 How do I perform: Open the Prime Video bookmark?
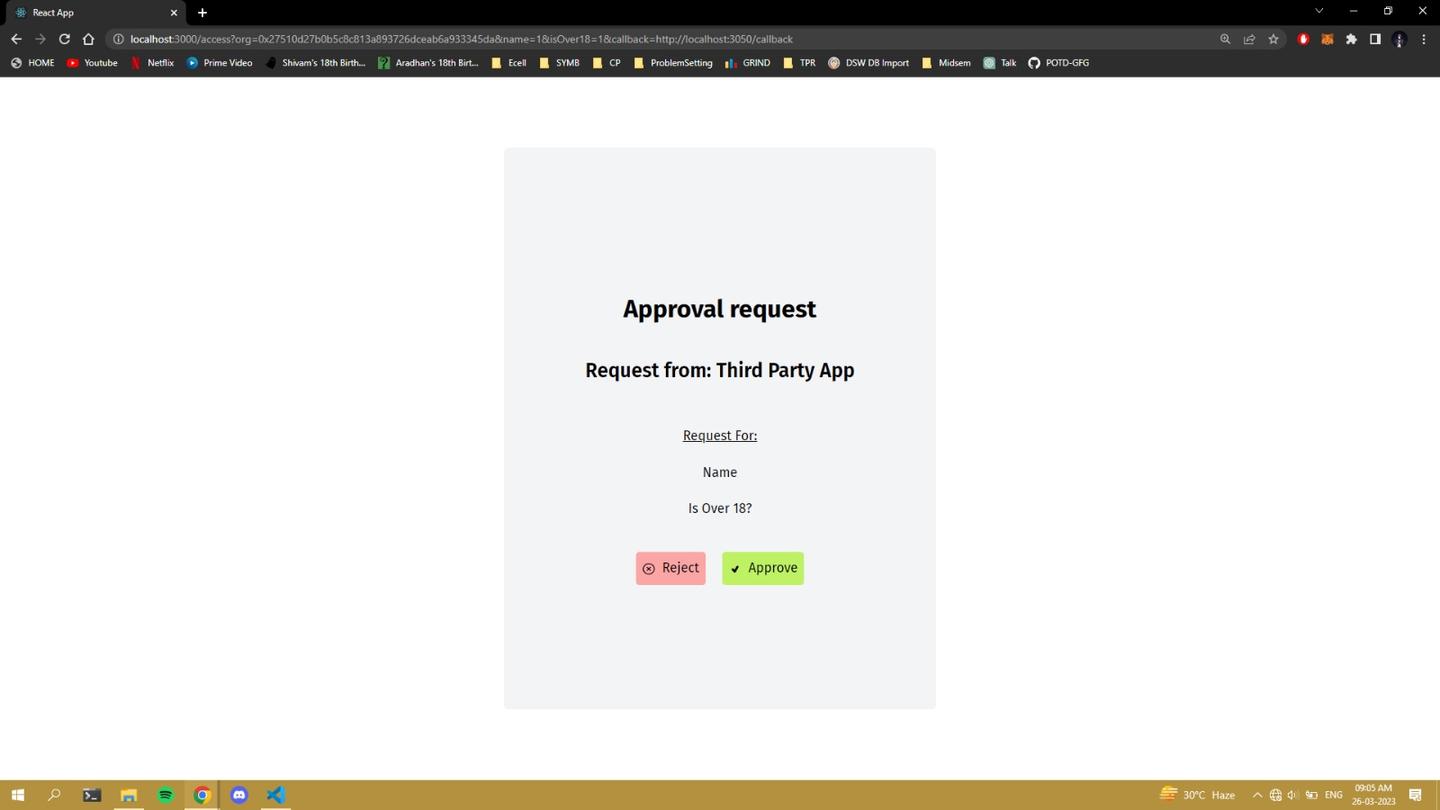click(219, 62)
